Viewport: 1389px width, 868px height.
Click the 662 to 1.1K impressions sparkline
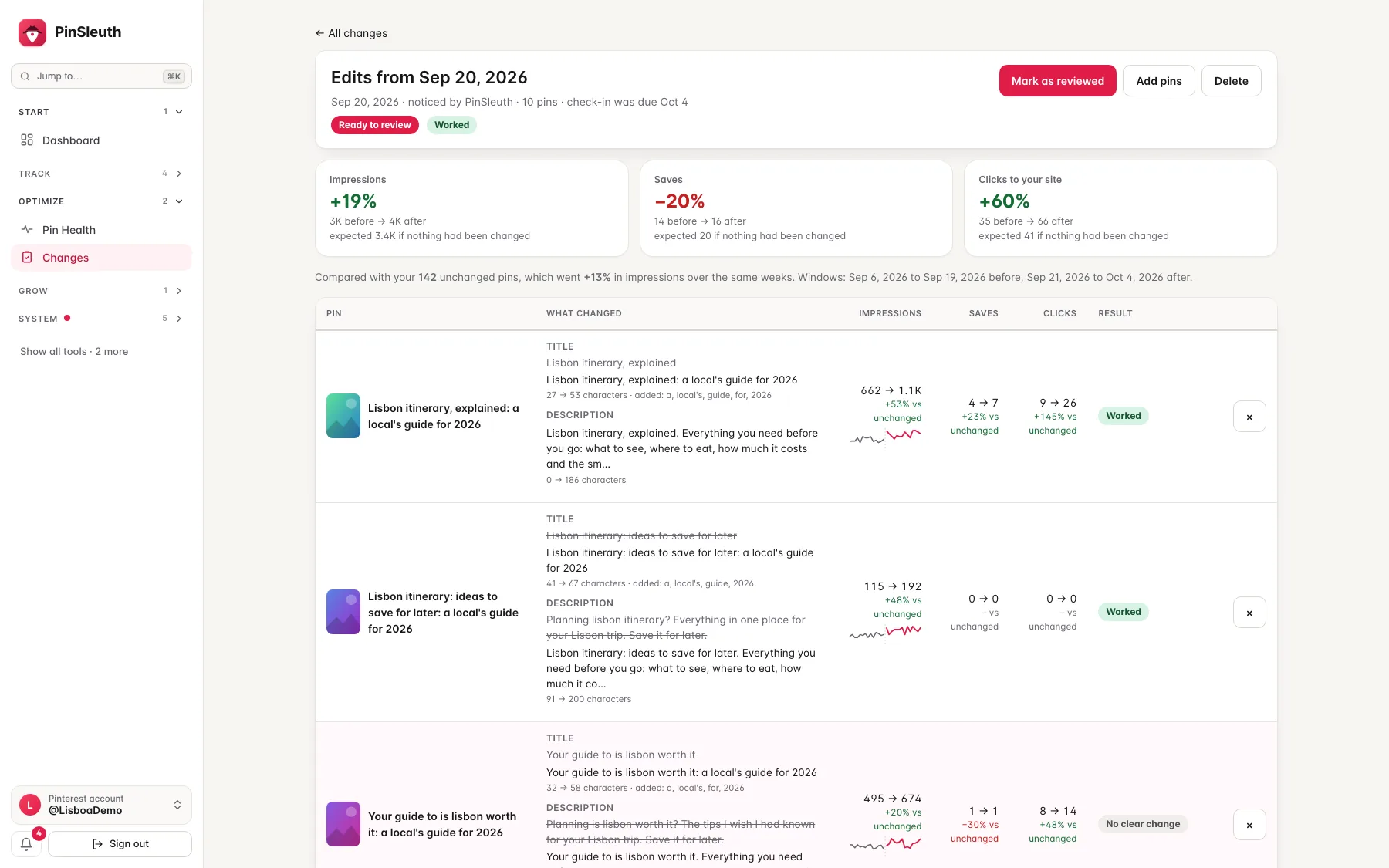[885, 437]
